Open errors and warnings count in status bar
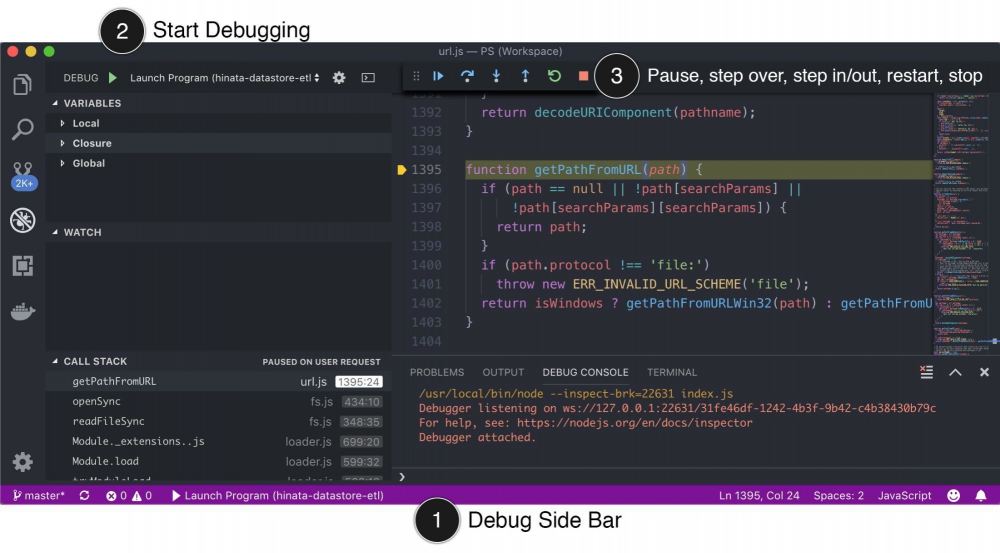The width and height of the screenshot is (1000, 553). point(129,496)
